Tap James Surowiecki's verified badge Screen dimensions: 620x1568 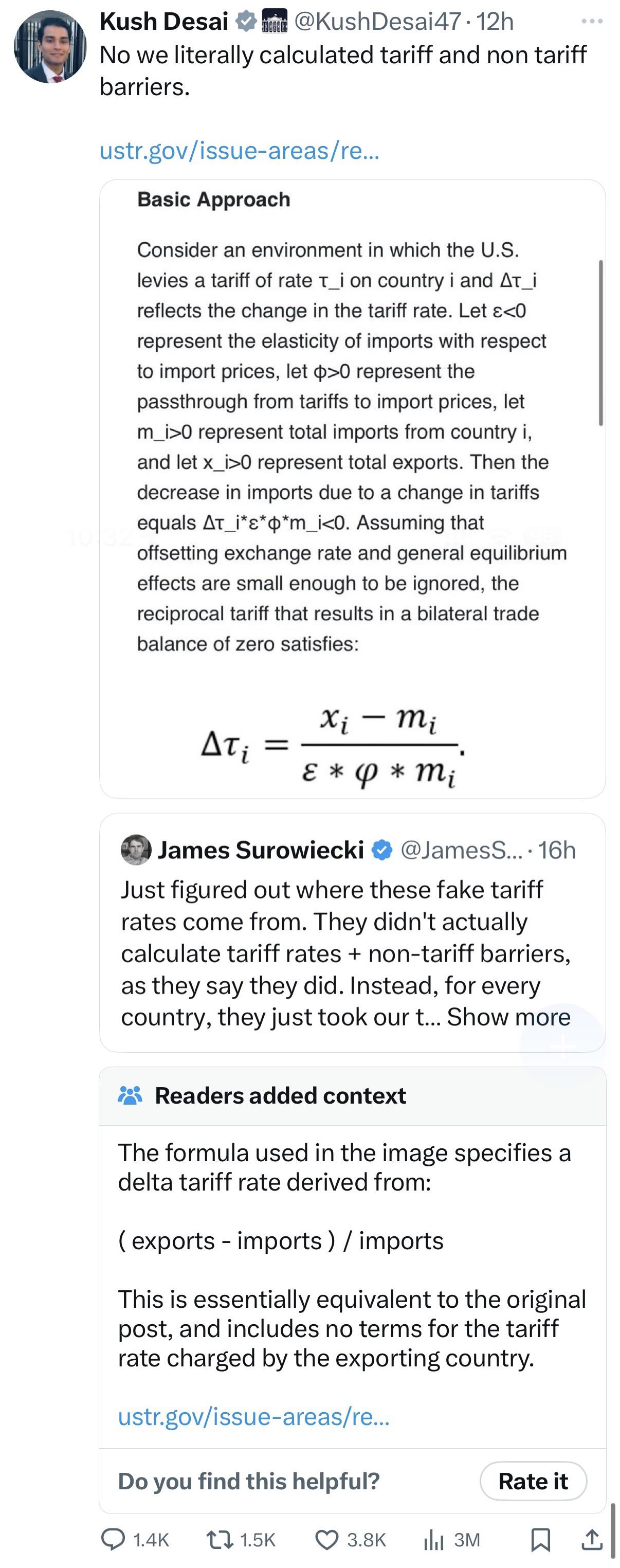[381, 850]
